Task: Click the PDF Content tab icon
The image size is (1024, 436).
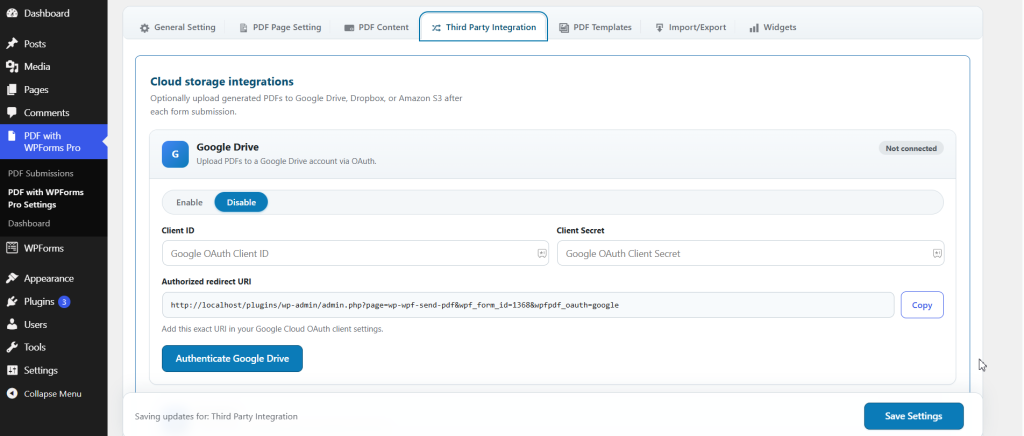Action: (349, 27)
